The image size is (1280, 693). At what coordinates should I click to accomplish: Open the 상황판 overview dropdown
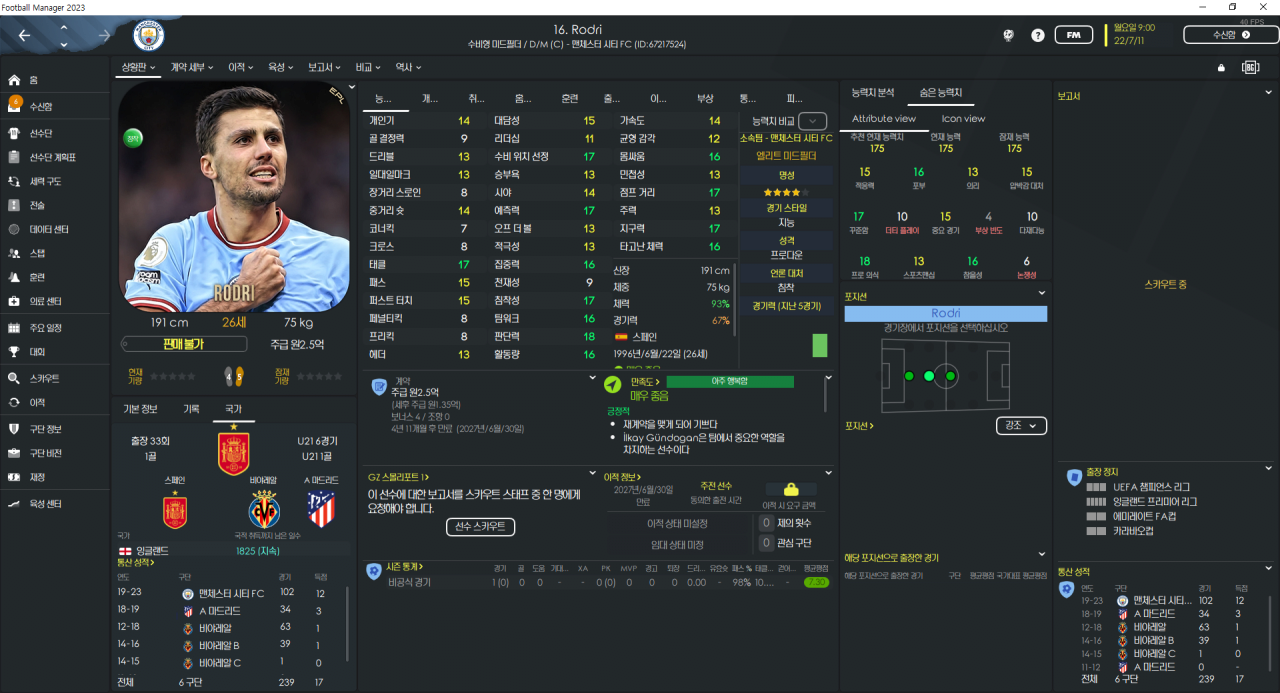click(138, 67)
